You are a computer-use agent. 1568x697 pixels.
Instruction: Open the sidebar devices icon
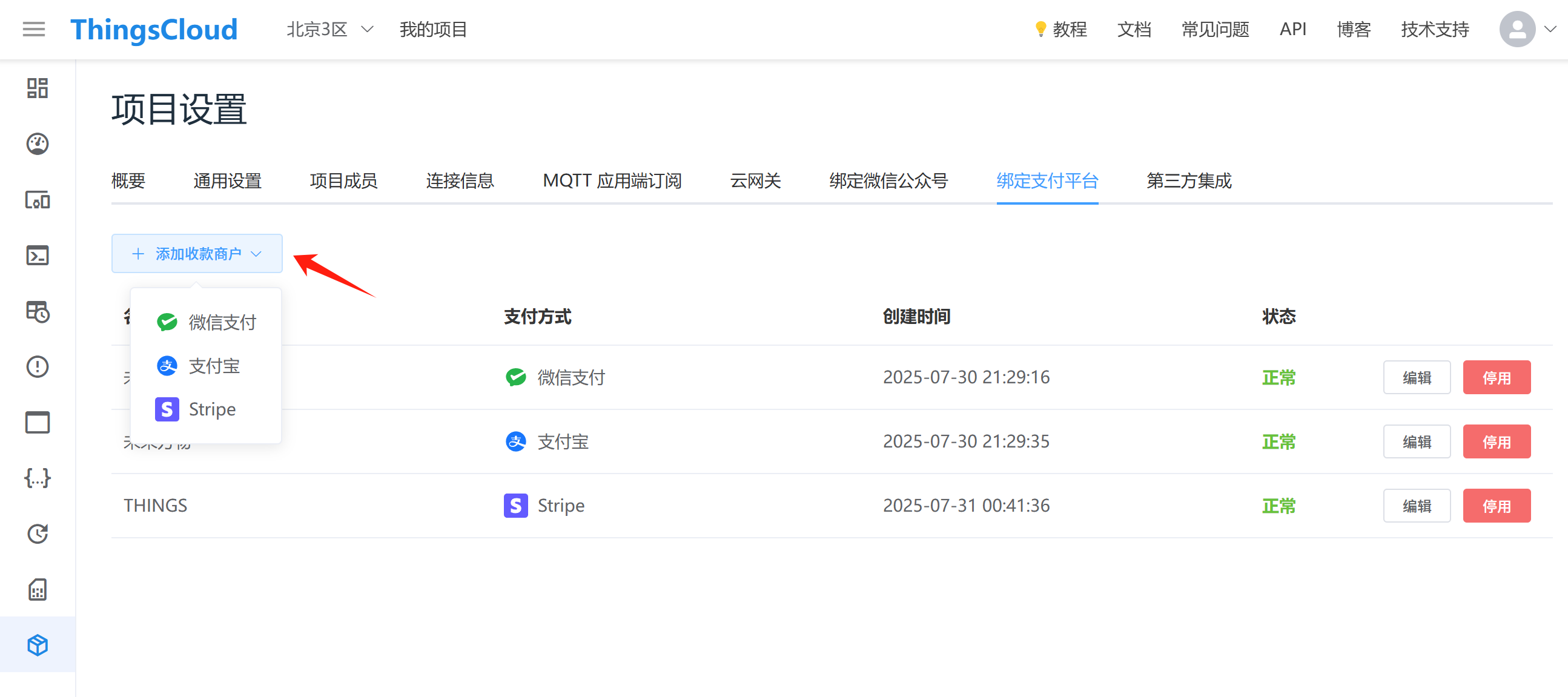[37, 200]
